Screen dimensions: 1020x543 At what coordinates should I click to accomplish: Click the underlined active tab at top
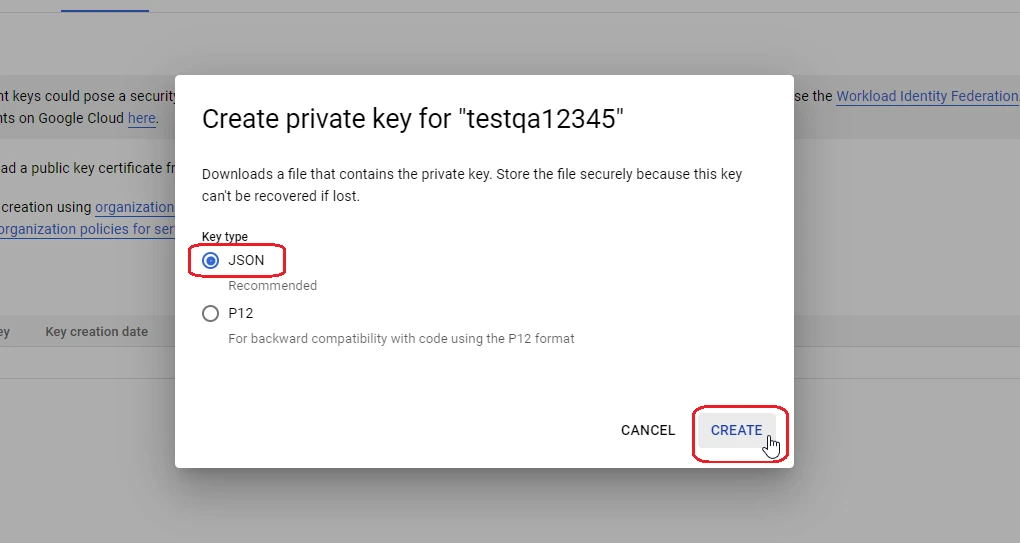(x=105, y=6)
